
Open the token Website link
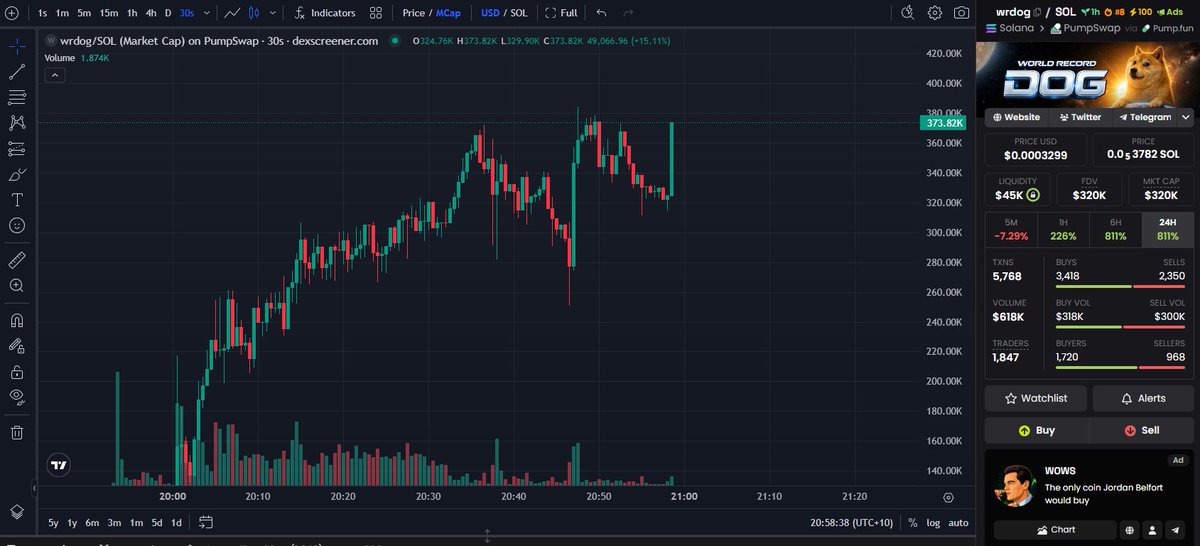click(x=1016, y=117)
